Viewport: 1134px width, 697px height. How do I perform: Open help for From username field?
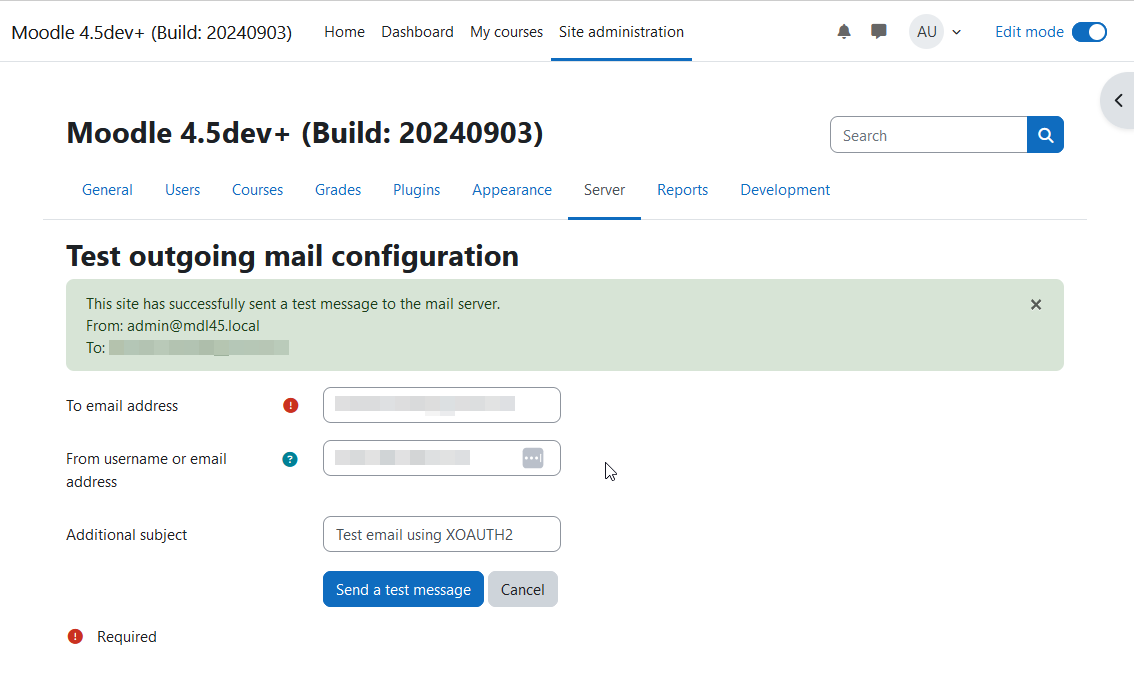pyautogui.click(x=290, y=459)
